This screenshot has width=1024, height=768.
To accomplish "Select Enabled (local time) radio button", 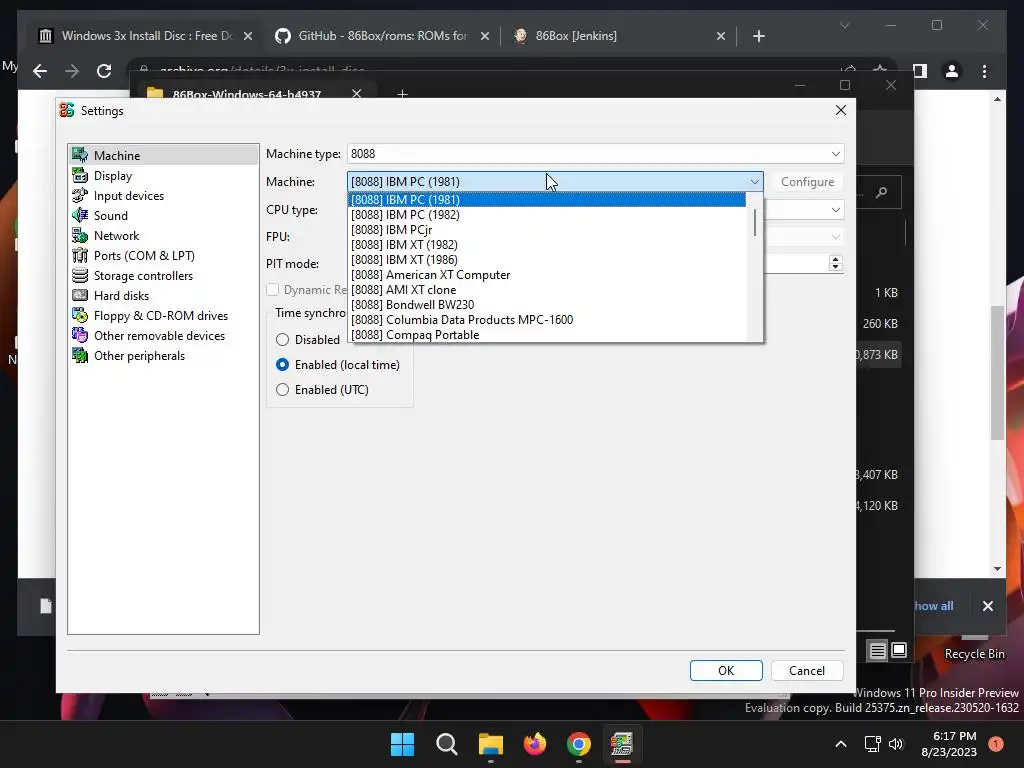I will click(x=282, y=364).
